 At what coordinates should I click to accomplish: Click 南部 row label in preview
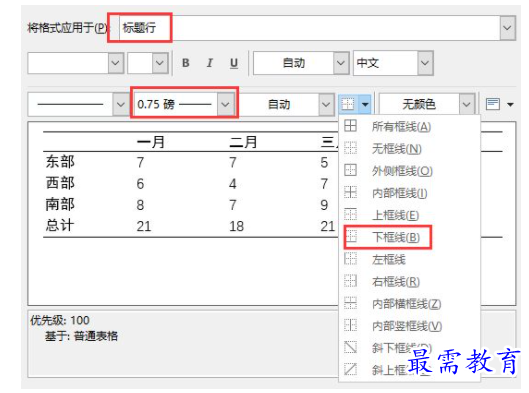[x=60, y=204]
